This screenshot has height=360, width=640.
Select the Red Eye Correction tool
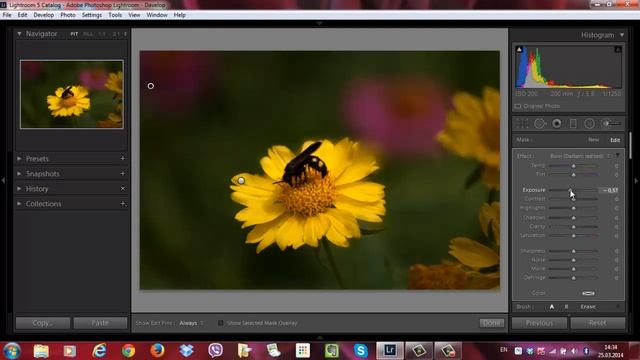click(557, 124)
